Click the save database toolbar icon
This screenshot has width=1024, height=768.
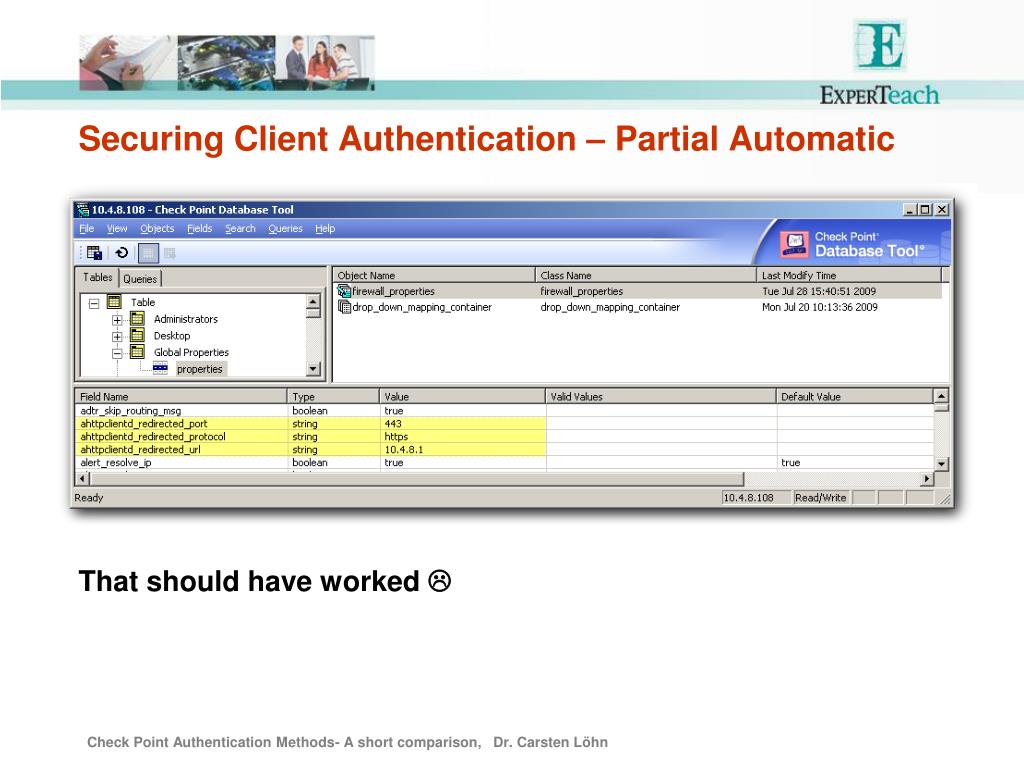pyautogui.click(x=94, y=253)
